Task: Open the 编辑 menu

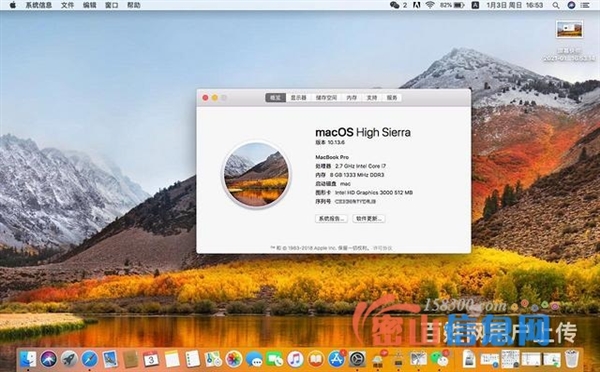Action: (x=90, y=5)
